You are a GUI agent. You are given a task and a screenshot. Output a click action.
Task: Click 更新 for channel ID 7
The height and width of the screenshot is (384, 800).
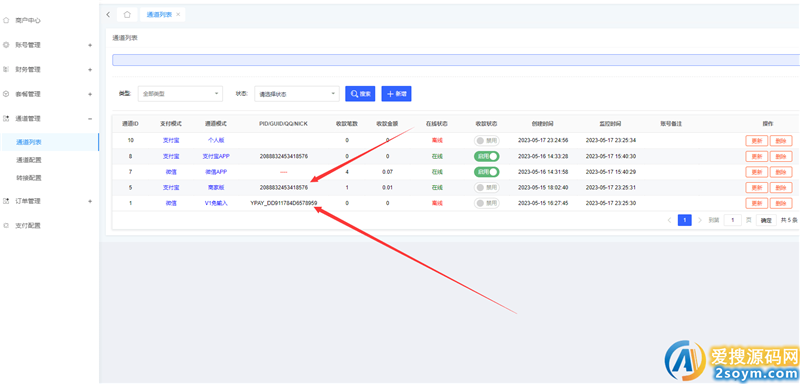click(756, 172)
